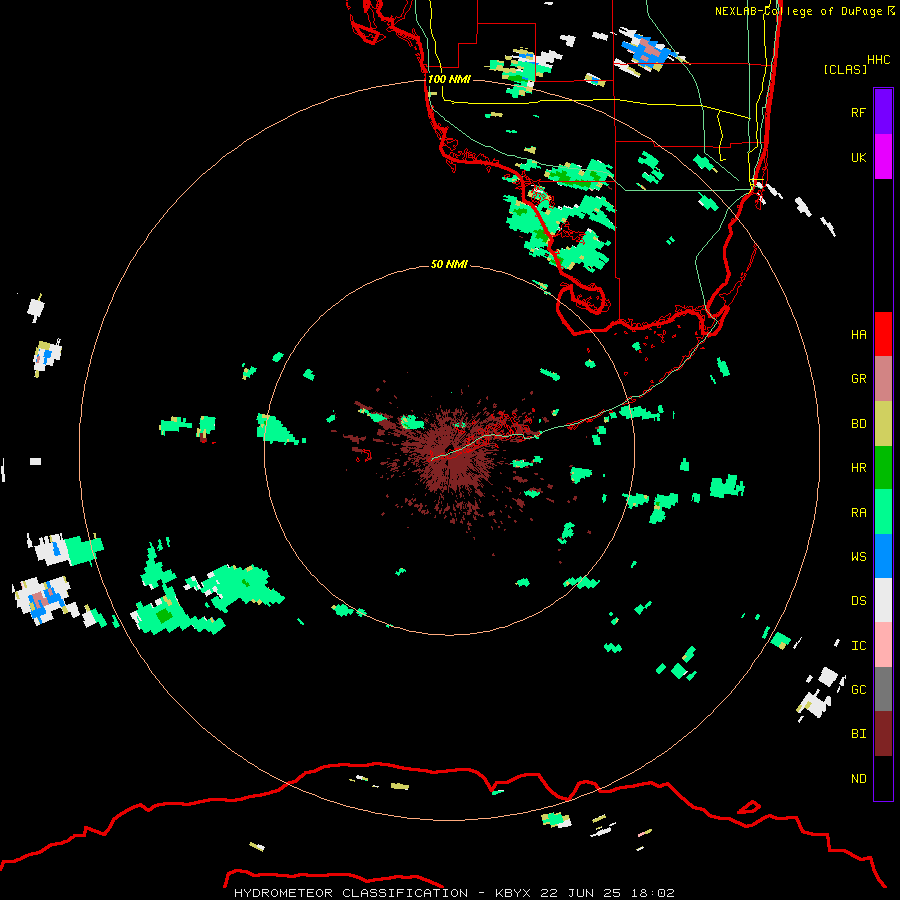Image resolution: width=900 pixels, height=900 pixels.
Task: Select the GC gray legend swatch
Action: pyautogui.click(x=883, y=689)
